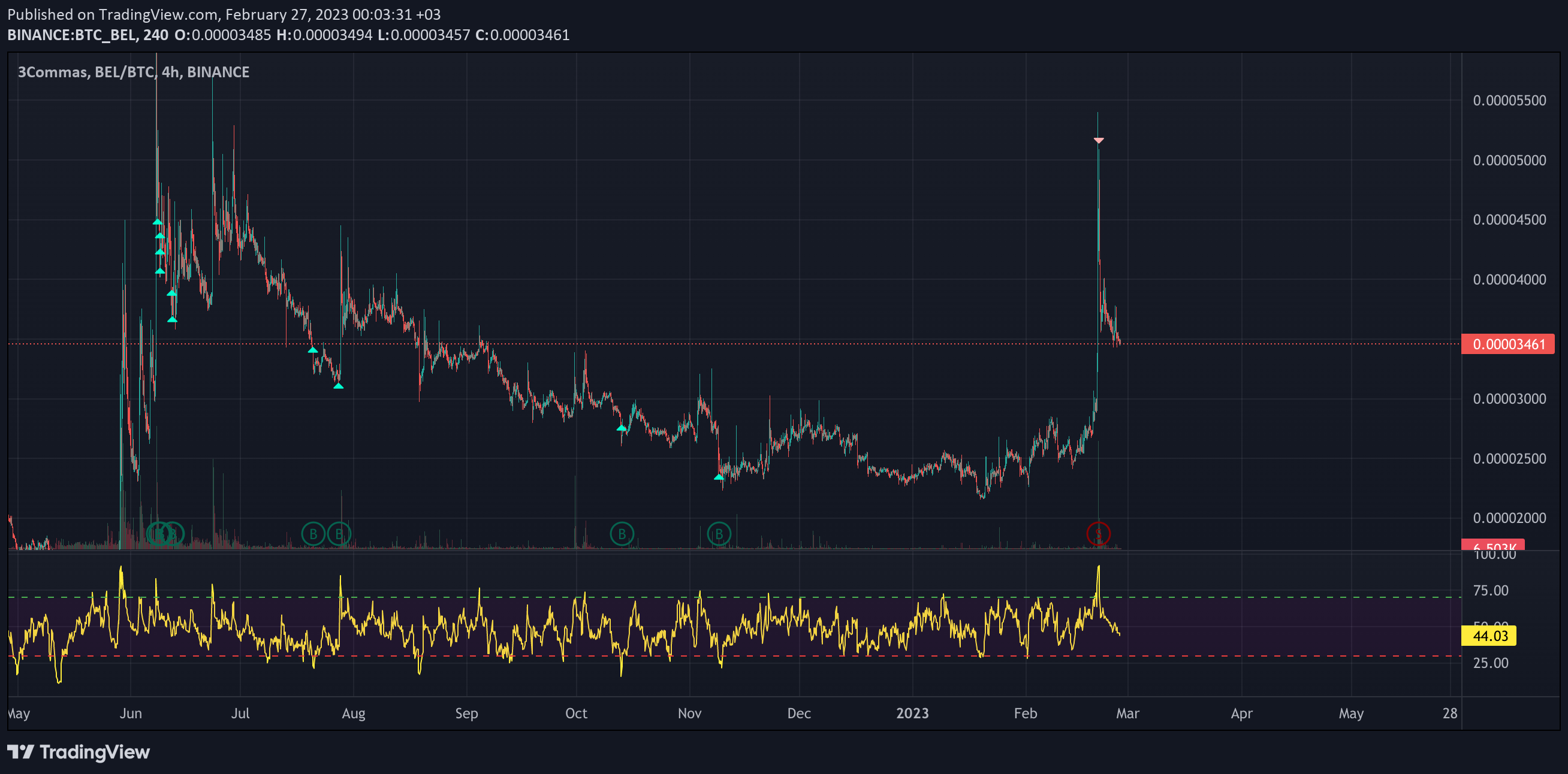Select the red current price tag 0.00003461
The height and width of the screenshot is (774, 1568).
pyautogui.click(x=1507, y=344)
